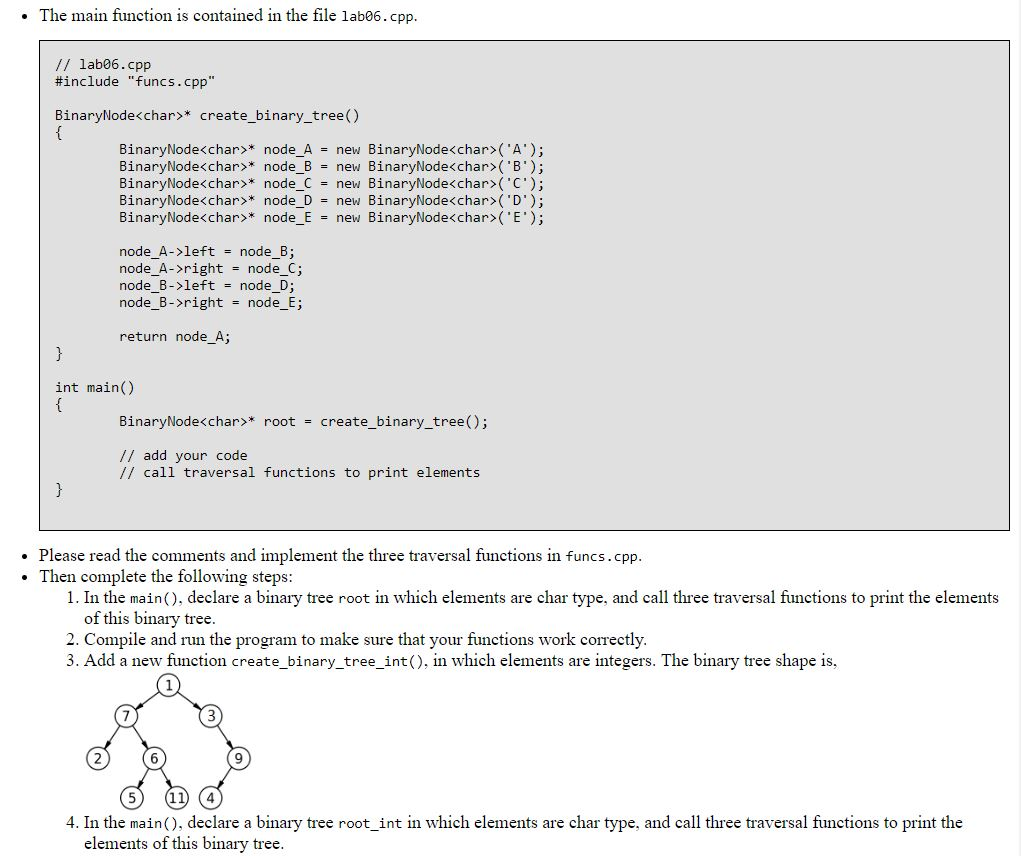
Task: Click leaf node 11 in the diagram
Action: point(177,798)
